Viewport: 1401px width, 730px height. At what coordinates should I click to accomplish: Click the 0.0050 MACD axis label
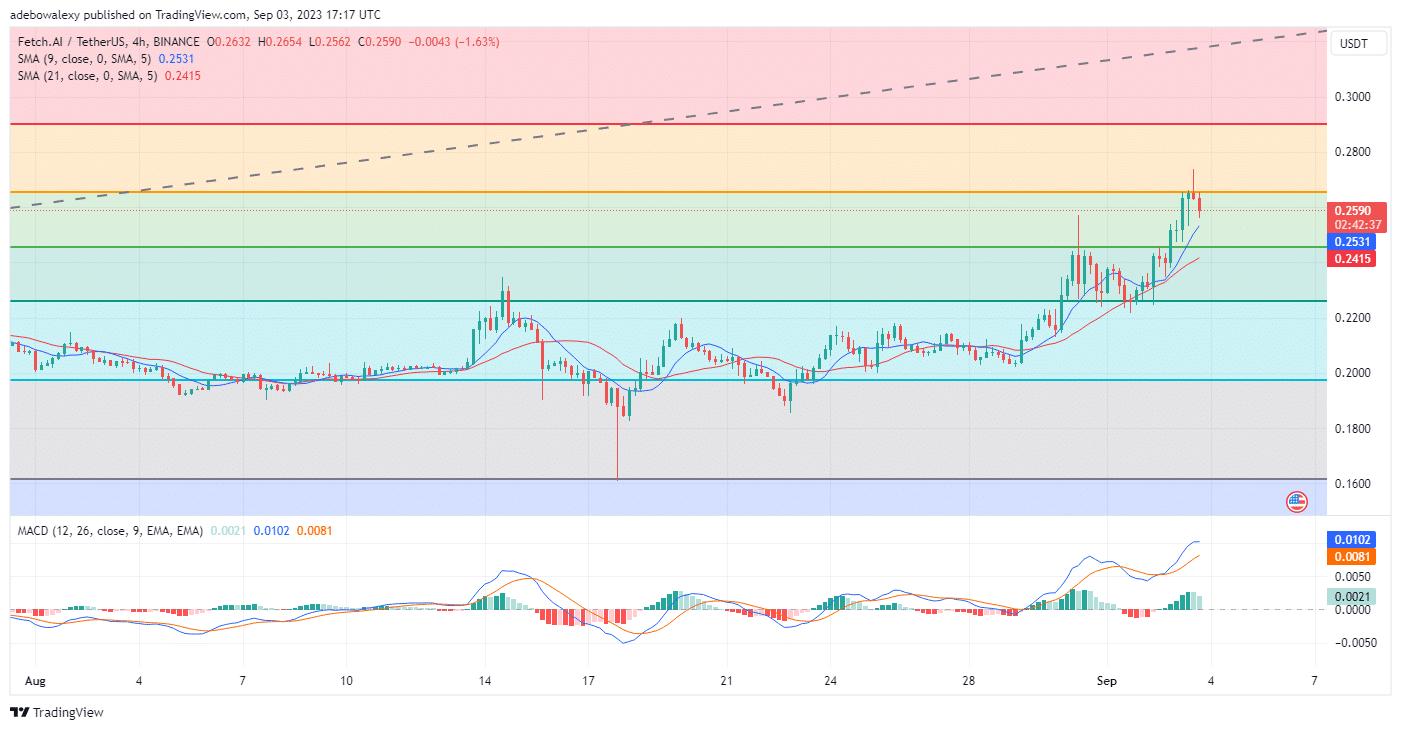pos(1354,577)
